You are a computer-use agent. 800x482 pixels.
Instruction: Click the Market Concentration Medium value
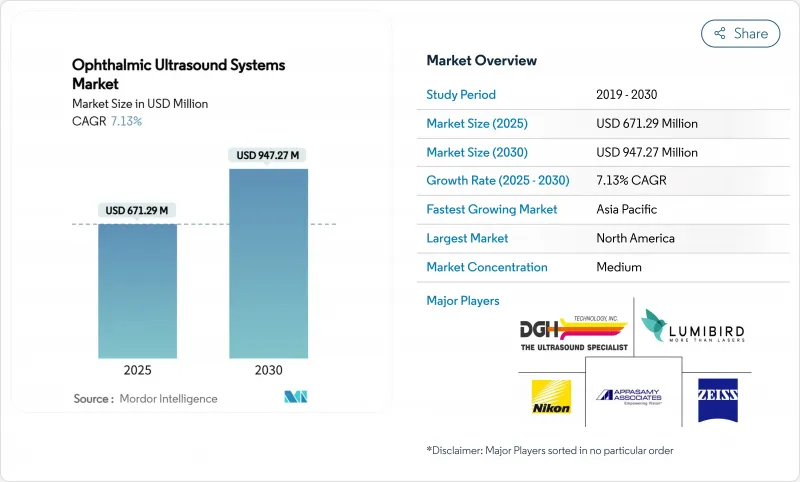(x=619, y=267)
